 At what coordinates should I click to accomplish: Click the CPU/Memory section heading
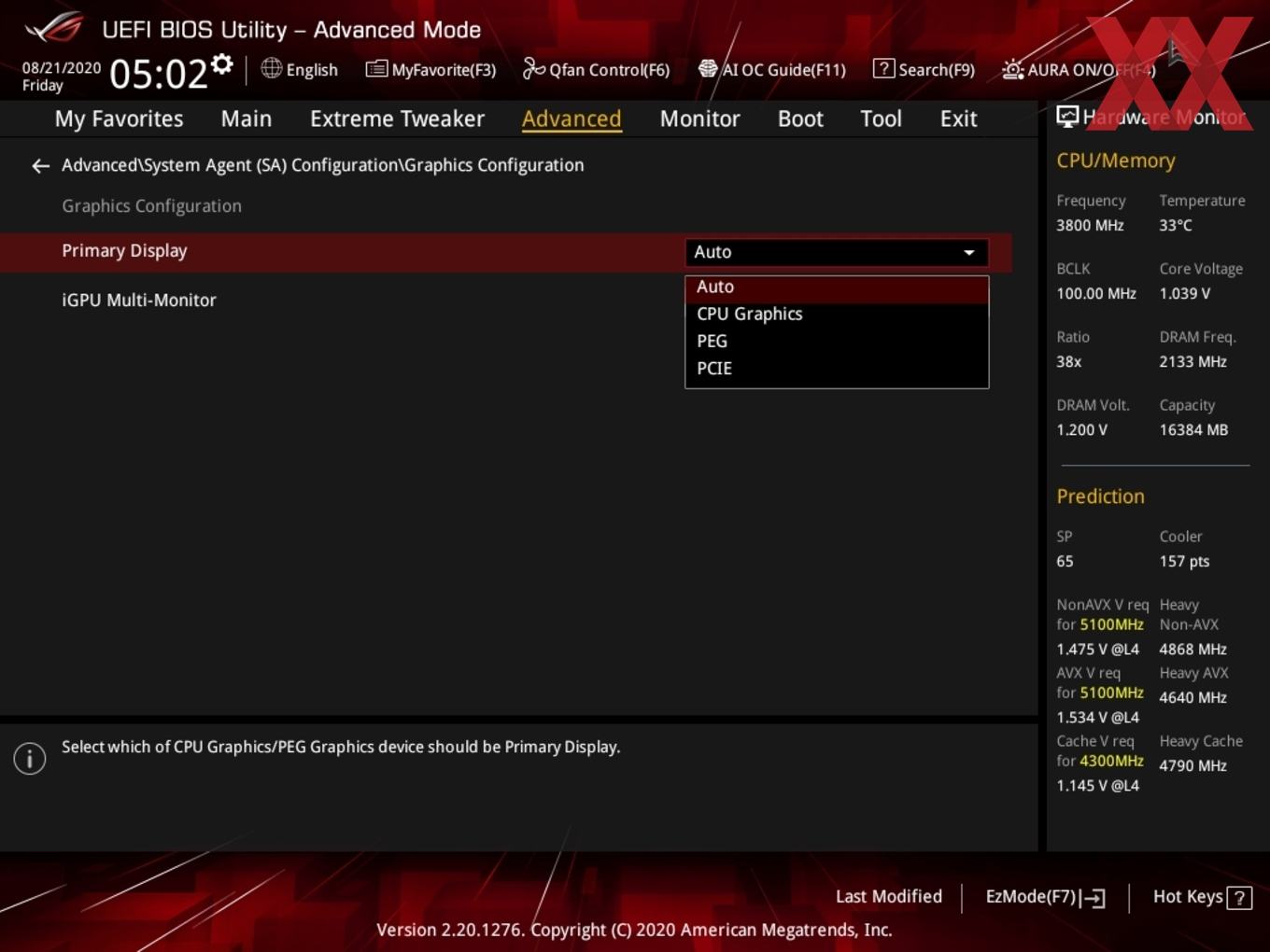coord(1116,161)
